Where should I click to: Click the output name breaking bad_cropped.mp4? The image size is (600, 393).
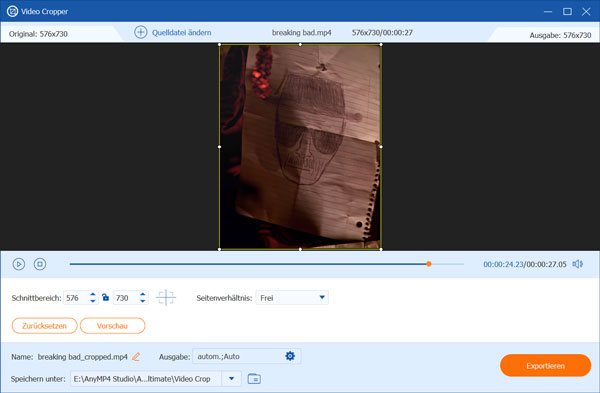point(83,357)
